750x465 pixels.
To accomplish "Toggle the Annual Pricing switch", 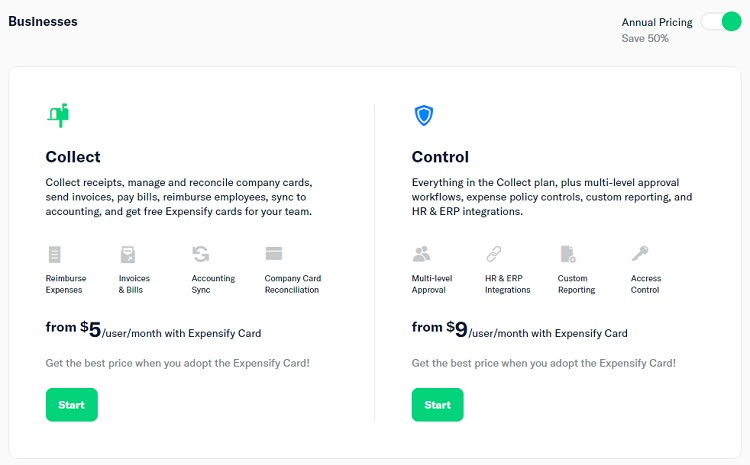I will (x=721, y=22).
